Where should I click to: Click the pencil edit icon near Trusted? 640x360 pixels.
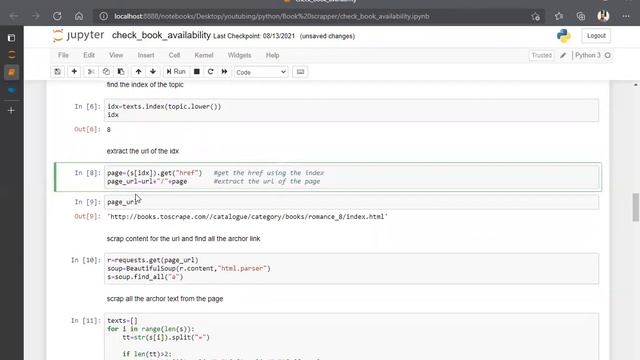coord(563,55)
